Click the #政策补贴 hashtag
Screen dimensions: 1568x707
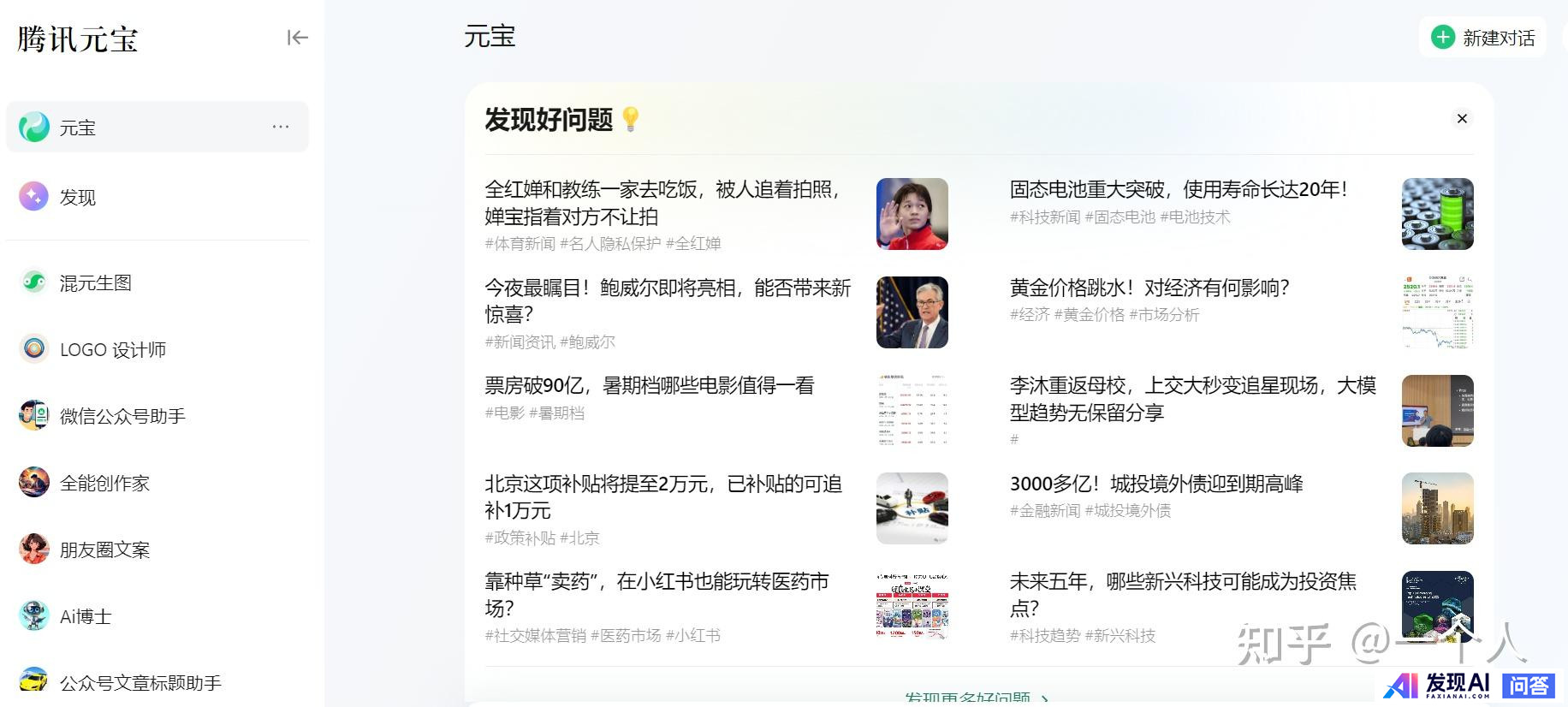coord(520,538)
